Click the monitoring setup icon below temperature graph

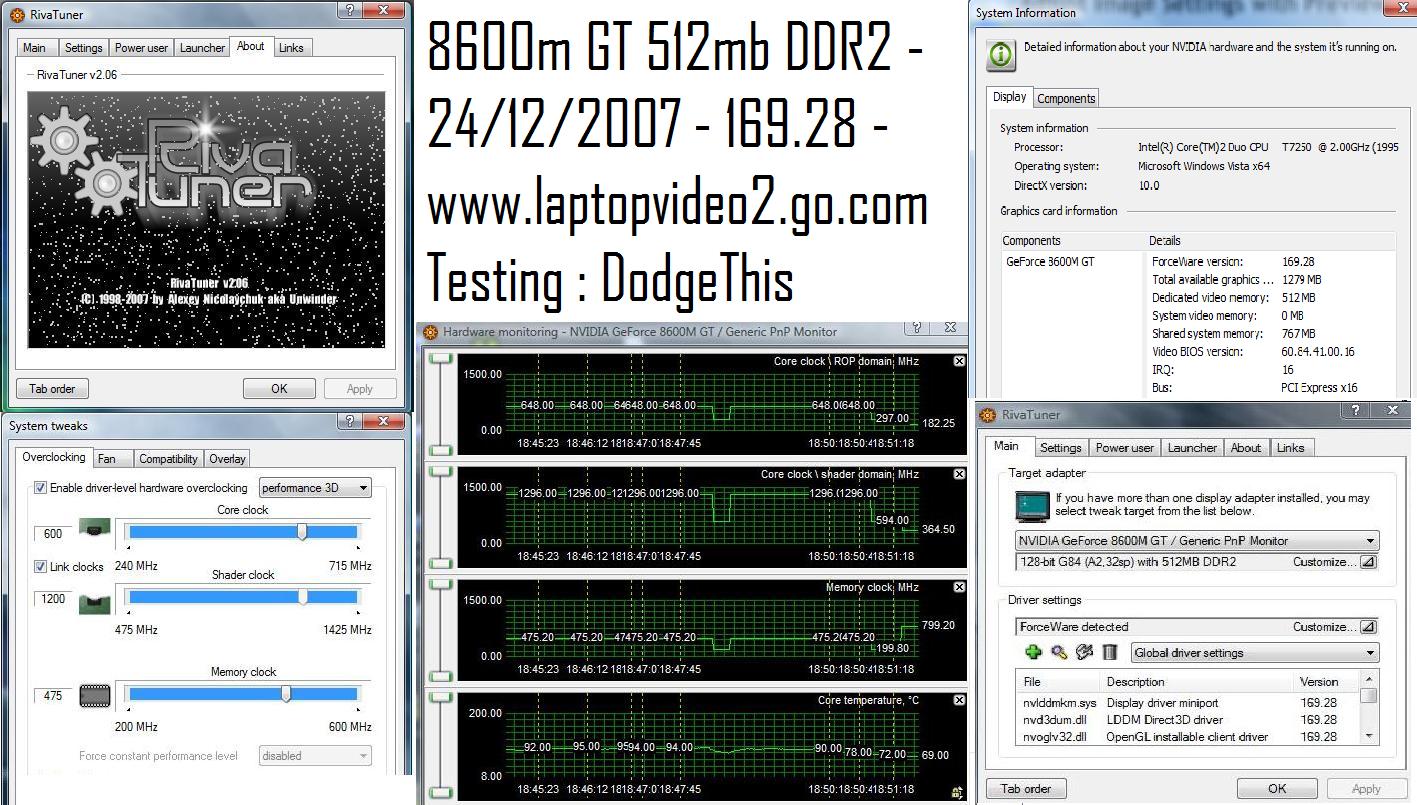coord(957,792)
